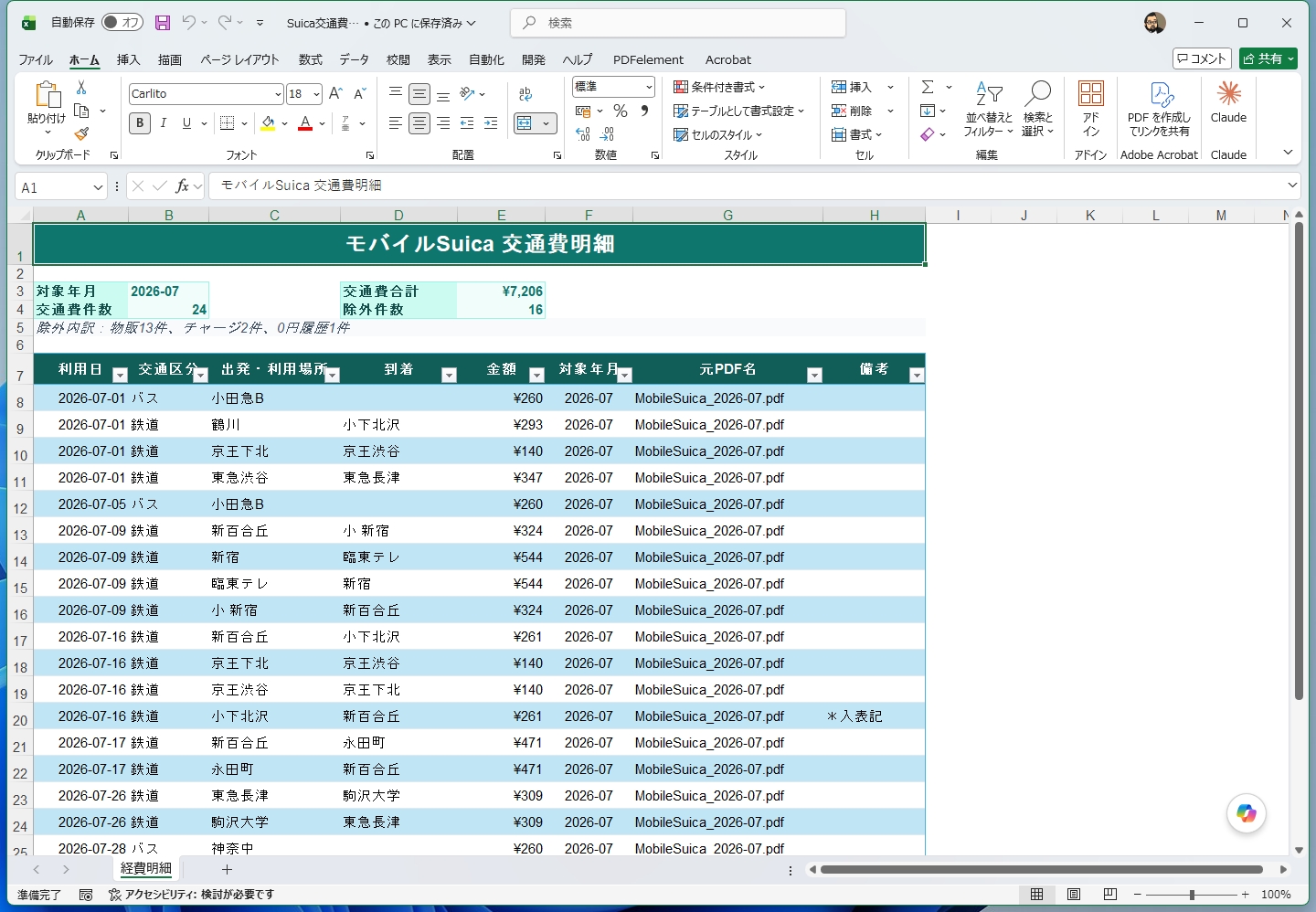Image resolution: width=1316 pixels, height=912 pixels.
Task: Click the zoom slider handle
Action: [x=1192, y=895]
